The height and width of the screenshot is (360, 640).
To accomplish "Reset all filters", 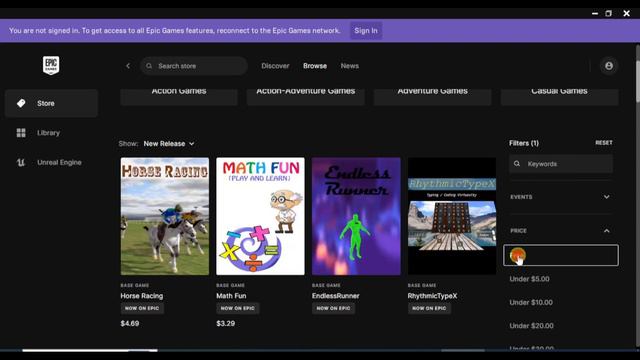I will tap(604, 143).
